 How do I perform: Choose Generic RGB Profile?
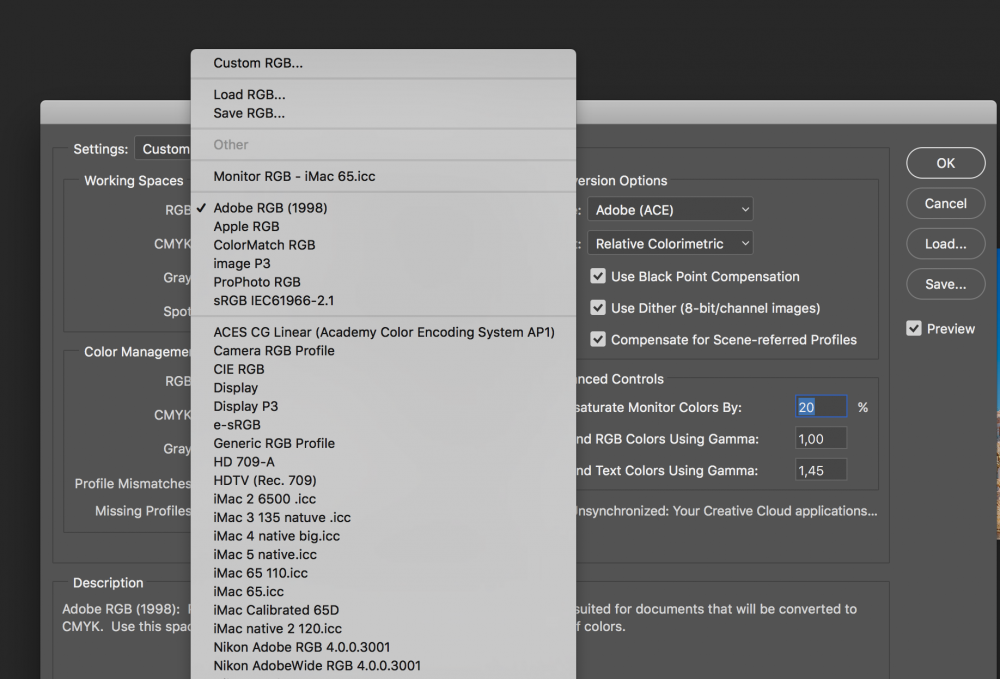(383, 443)
